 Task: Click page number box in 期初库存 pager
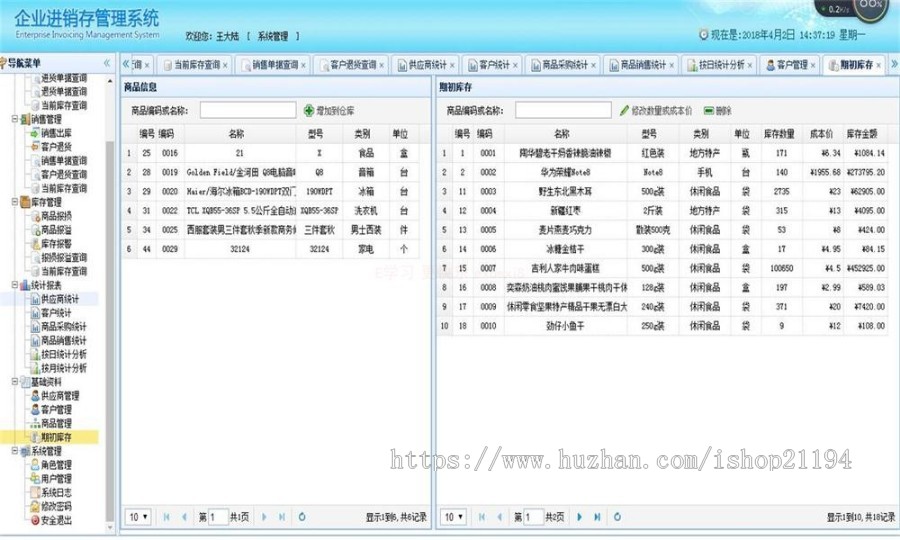pyautogui.click(x=533, y=517)
